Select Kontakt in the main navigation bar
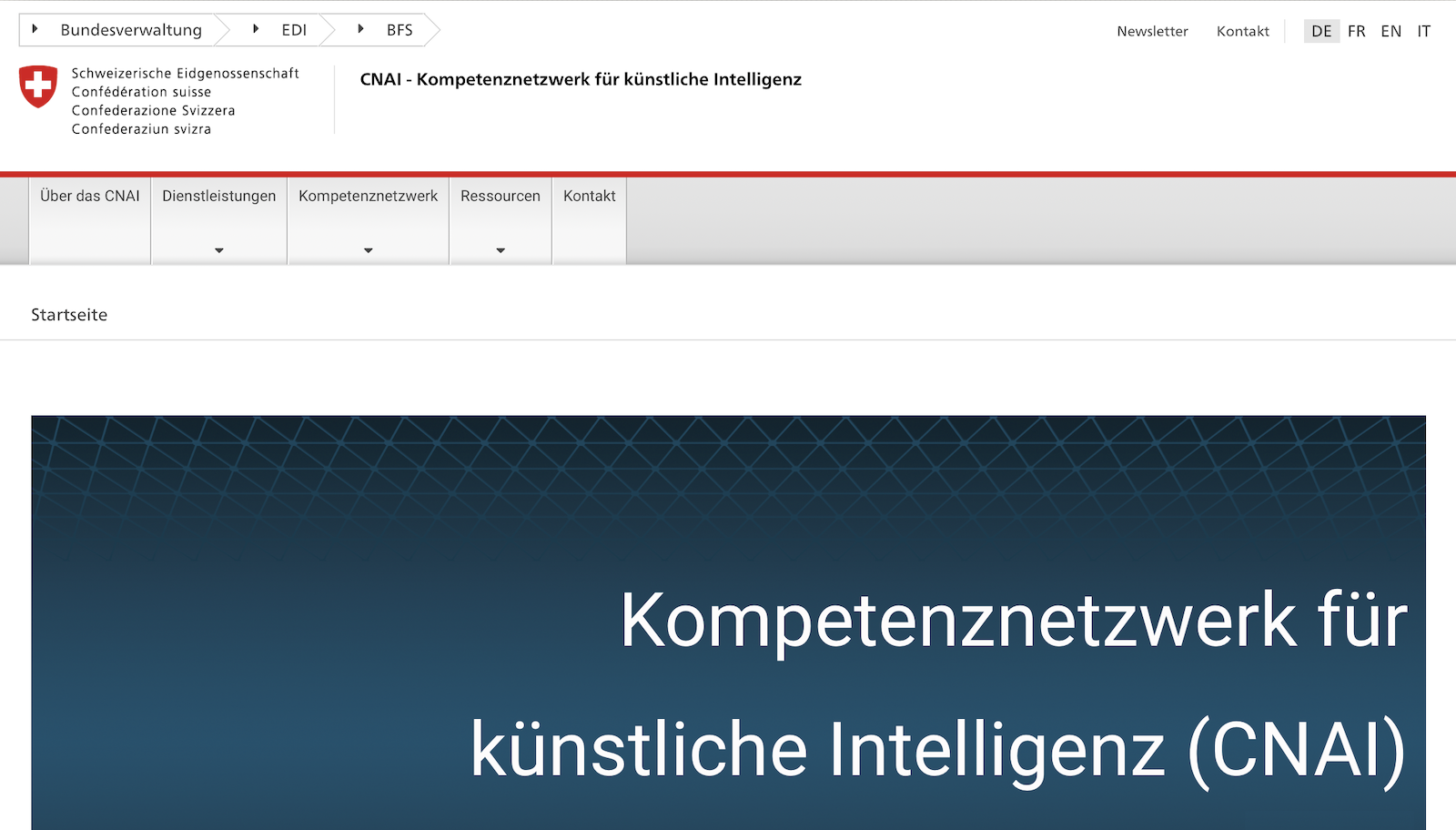The image size is (1456, 830). tap(589, 196)
